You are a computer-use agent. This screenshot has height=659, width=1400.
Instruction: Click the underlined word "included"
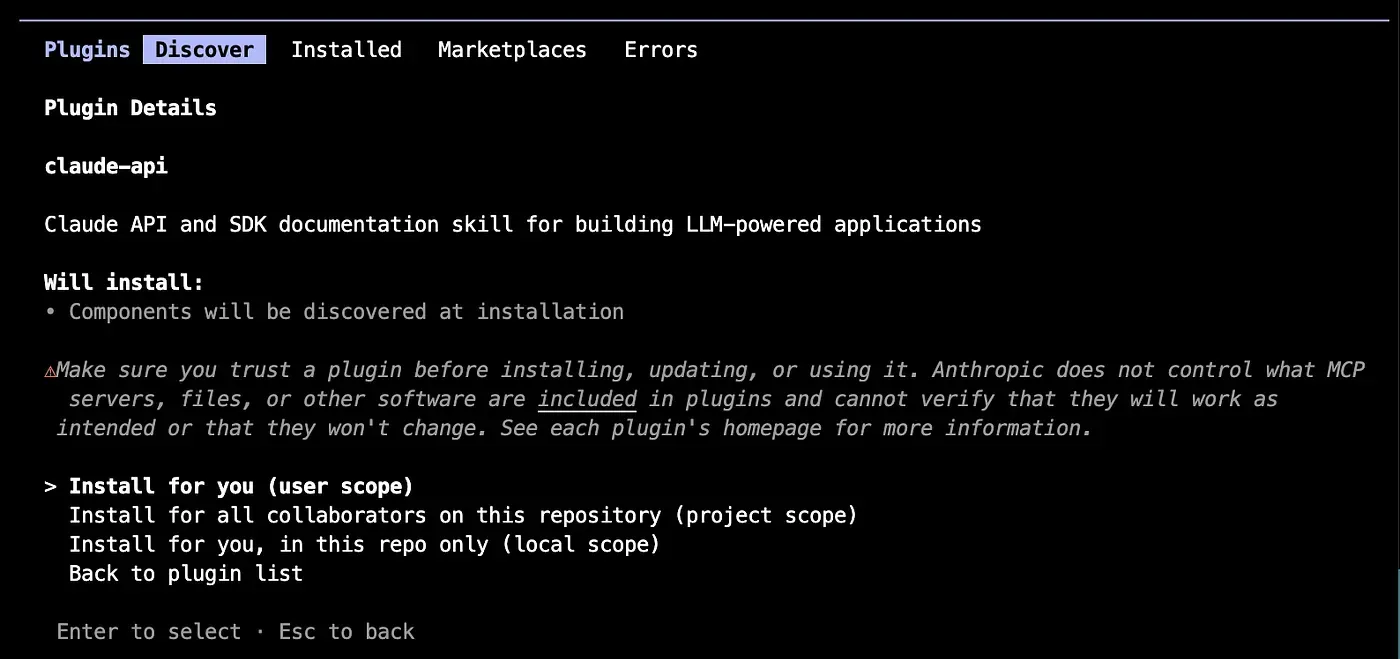tap(587, 400)
